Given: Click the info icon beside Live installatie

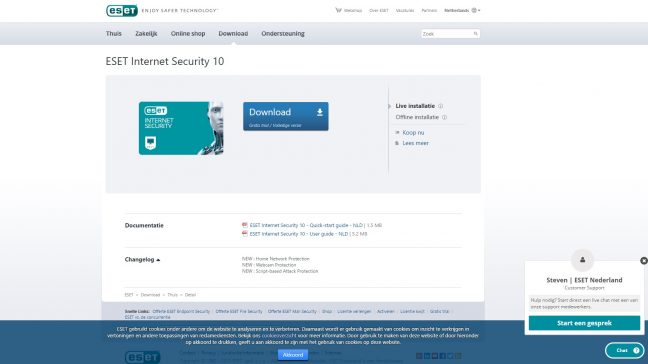Looking at the screenshot, I should coord(441,106).
